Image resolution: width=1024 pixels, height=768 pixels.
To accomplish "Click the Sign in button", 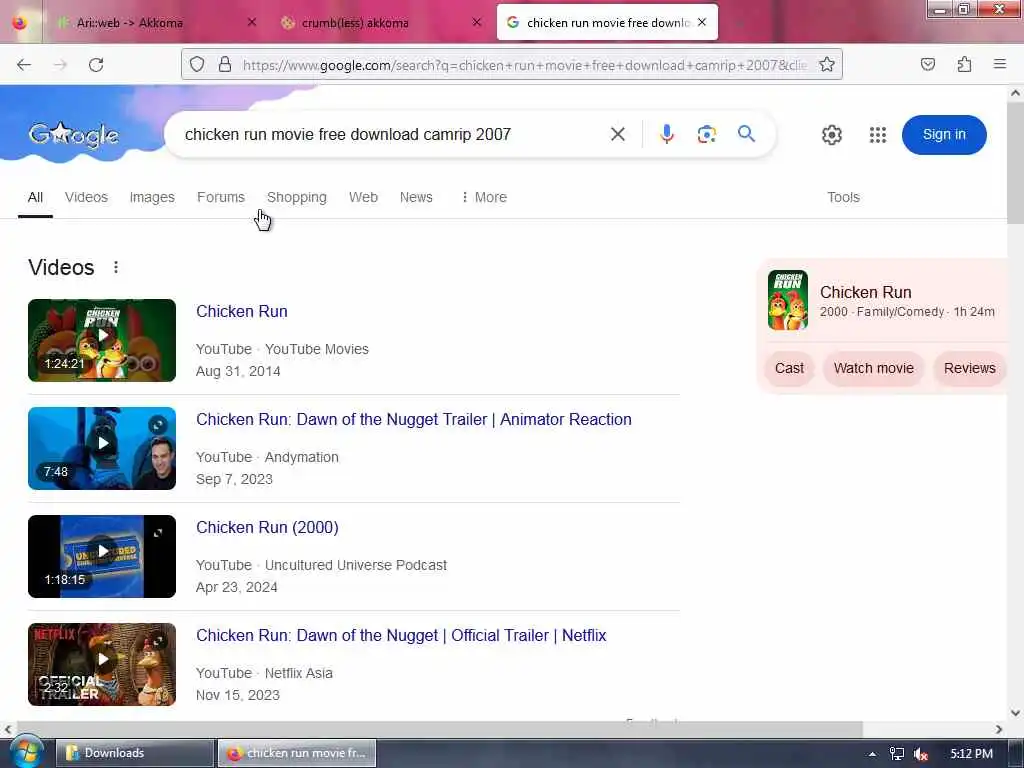I will pyautogui.click(x=944, y=135).
